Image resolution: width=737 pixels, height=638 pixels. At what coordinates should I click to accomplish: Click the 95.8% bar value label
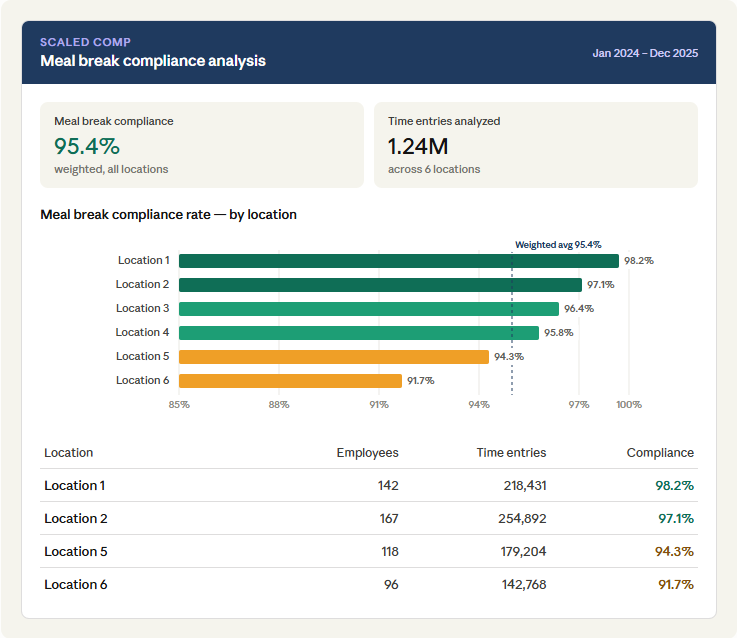click(558, 332)
